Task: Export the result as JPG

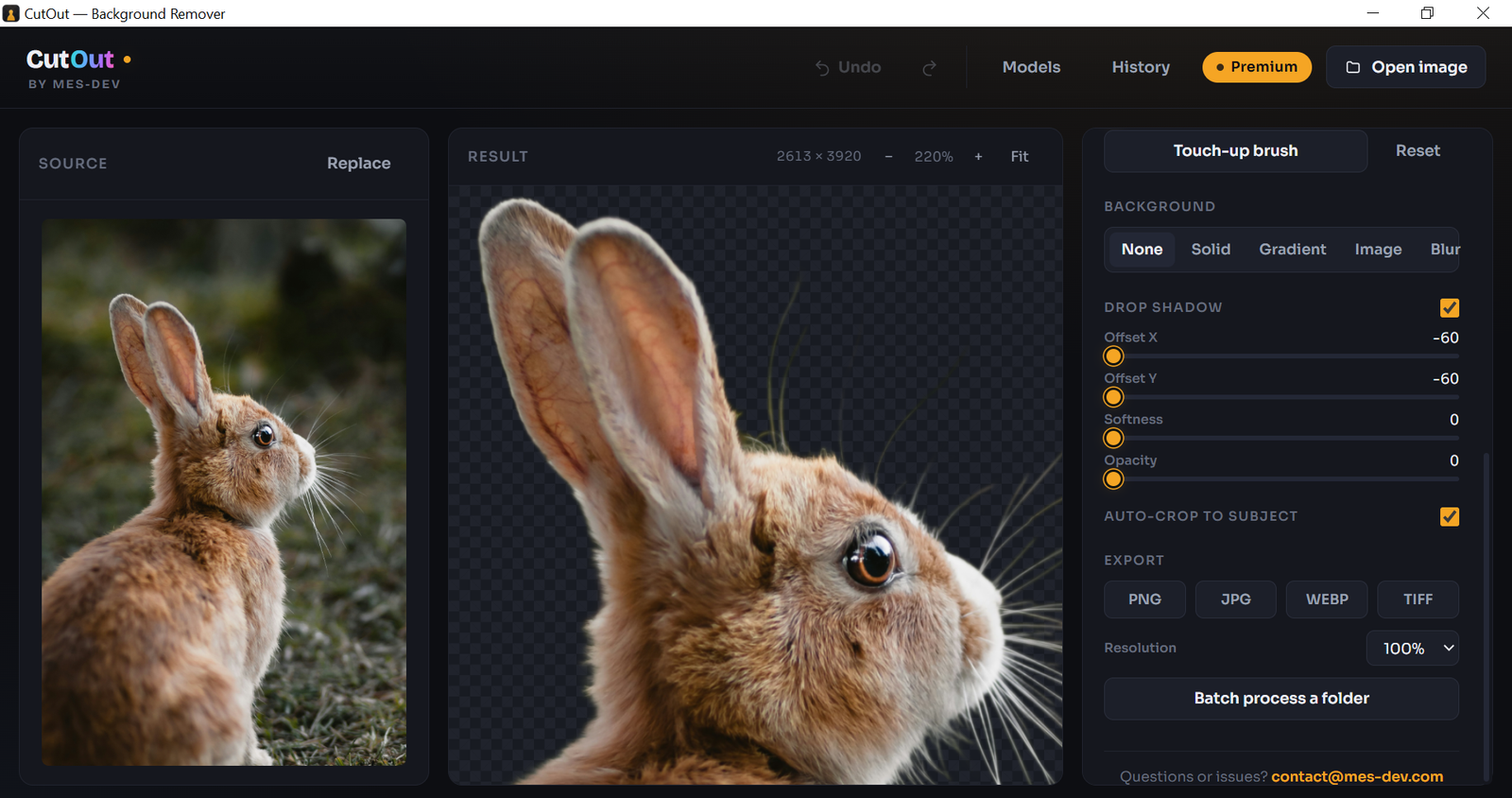Action: click(1235, 599)
